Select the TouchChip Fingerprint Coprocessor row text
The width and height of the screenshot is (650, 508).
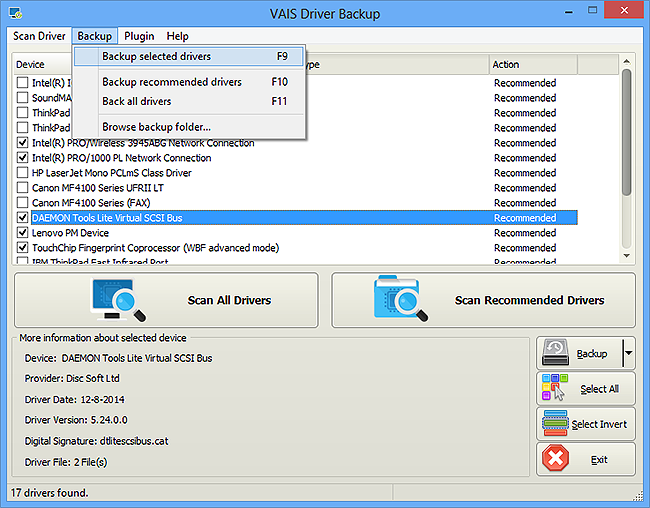pyautogui.click(x=155, y=248)
